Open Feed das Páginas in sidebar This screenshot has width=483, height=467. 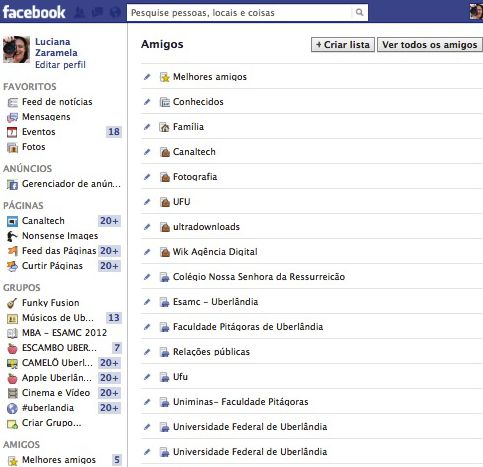tap(59, 251)
